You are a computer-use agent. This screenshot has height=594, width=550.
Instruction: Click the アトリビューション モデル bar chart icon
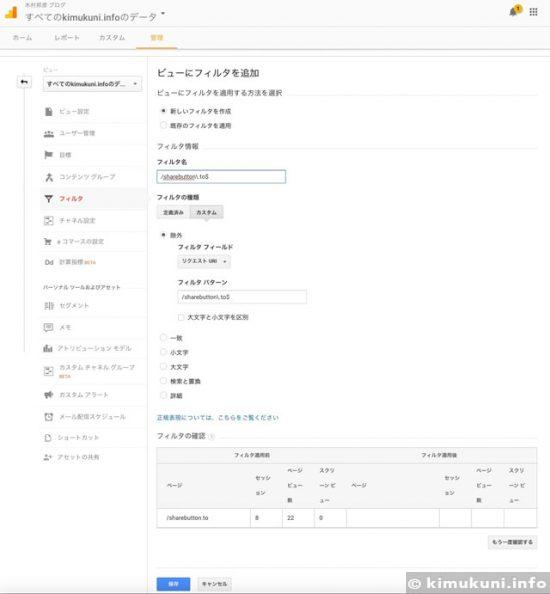point(48,348)
